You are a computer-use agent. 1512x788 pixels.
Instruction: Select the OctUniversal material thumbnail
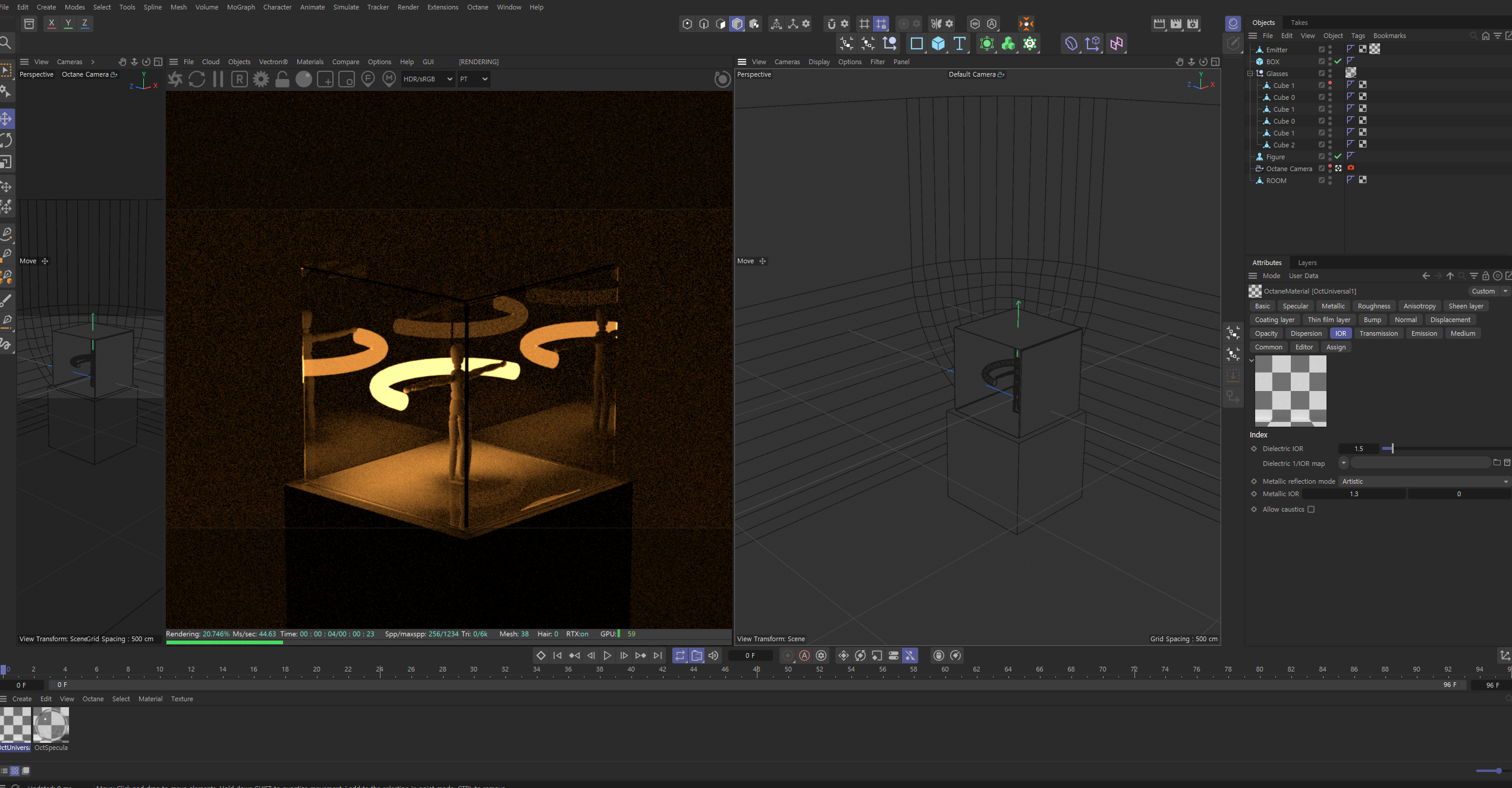tap(15, 725)
